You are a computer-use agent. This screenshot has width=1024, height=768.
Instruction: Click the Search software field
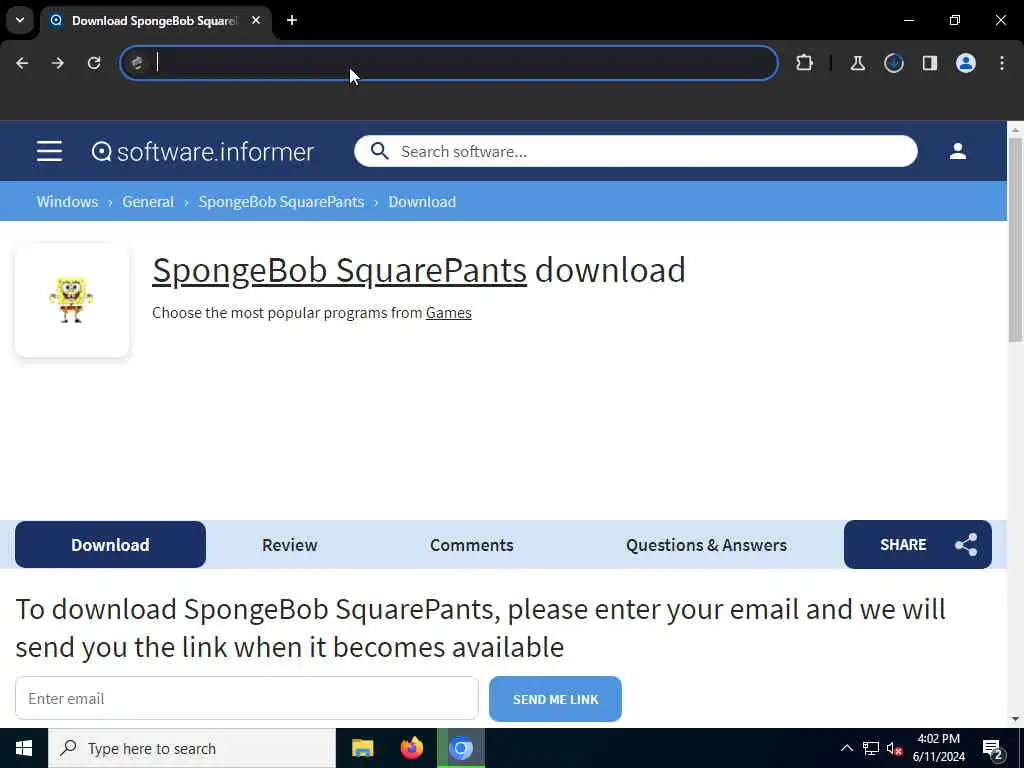pyautogui.click(x=635, y=152)
